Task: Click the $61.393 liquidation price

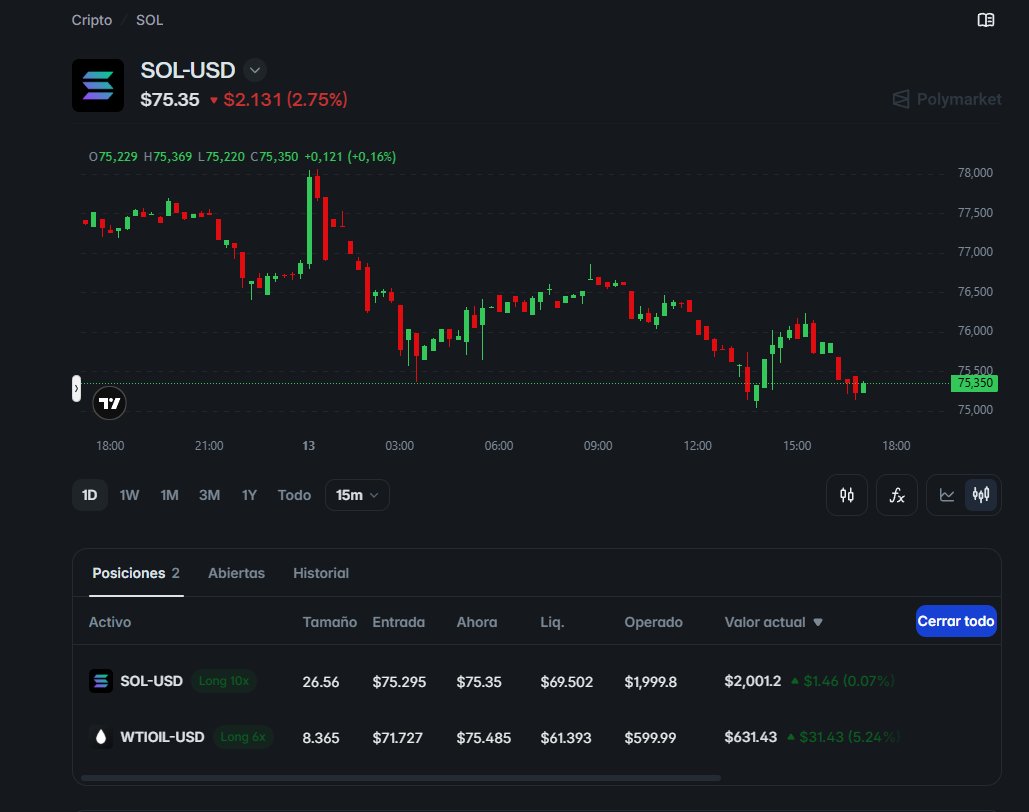Action: (x=566, y=738)
